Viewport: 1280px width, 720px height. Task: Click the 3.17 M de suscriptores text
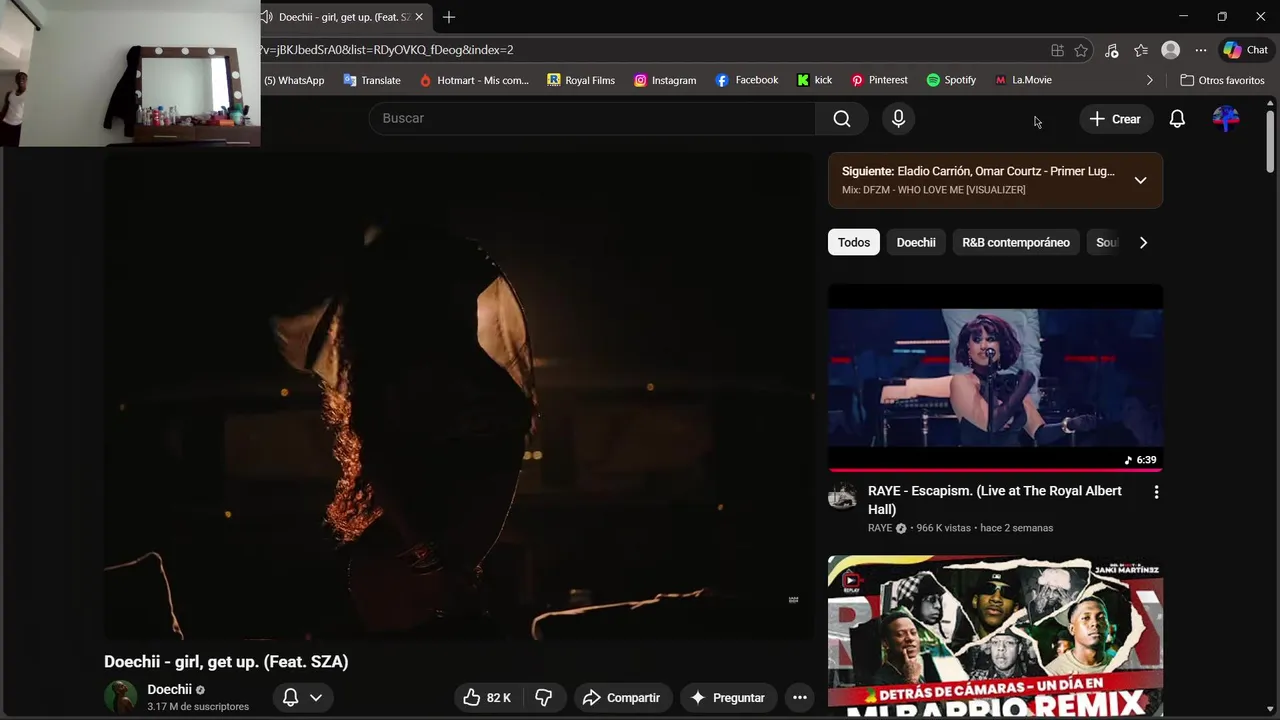[198, 707]
